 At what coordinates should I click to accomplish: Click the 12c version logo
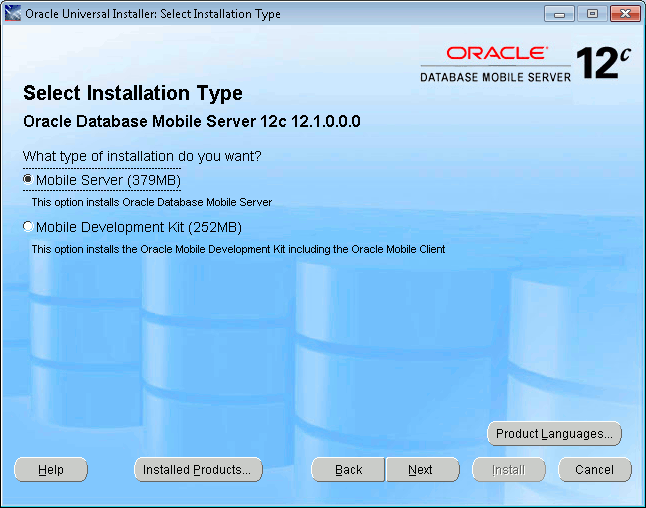603,63
